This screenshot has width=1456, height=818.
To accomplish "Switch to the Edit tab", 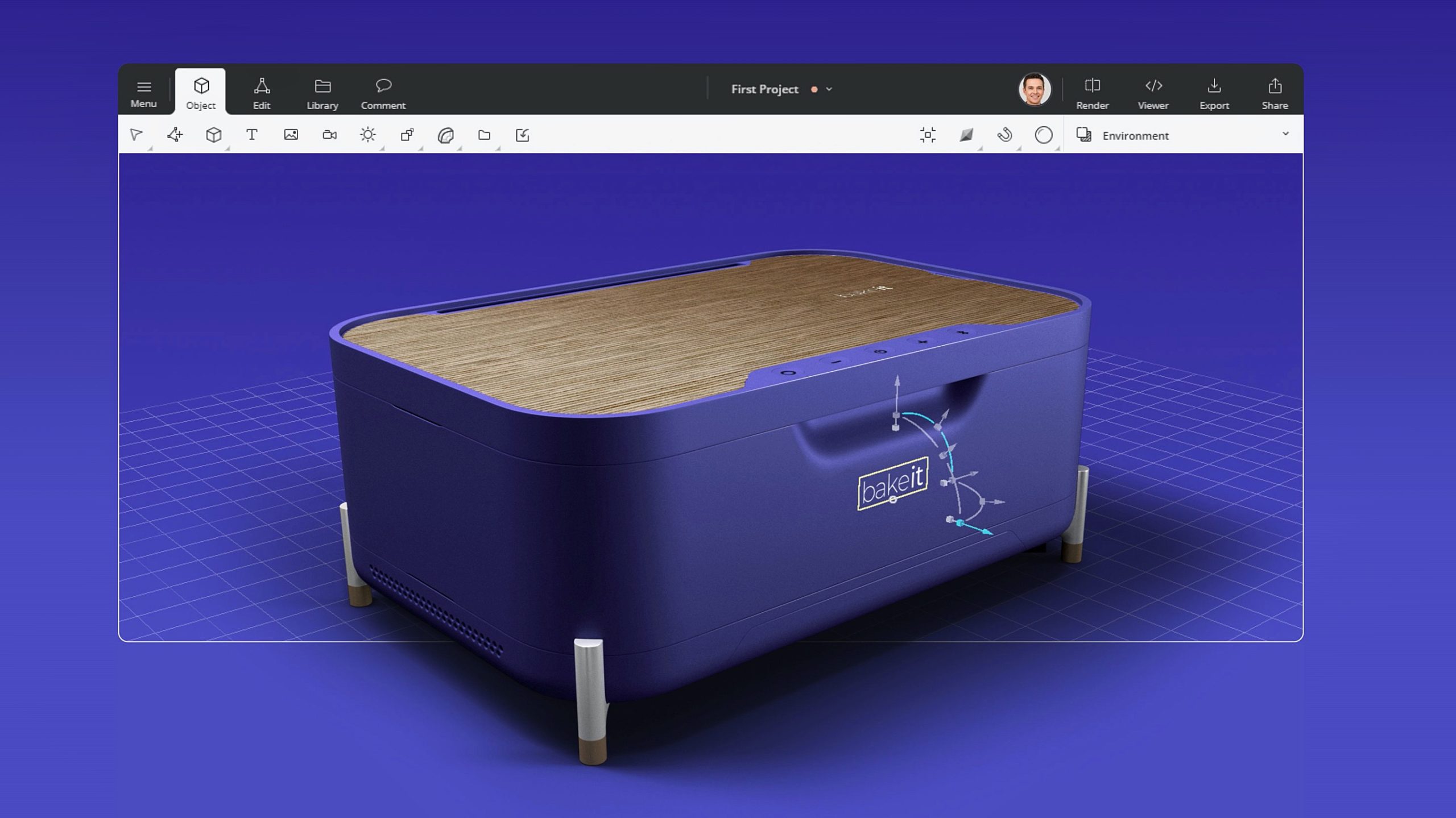I will coord(262,93).
